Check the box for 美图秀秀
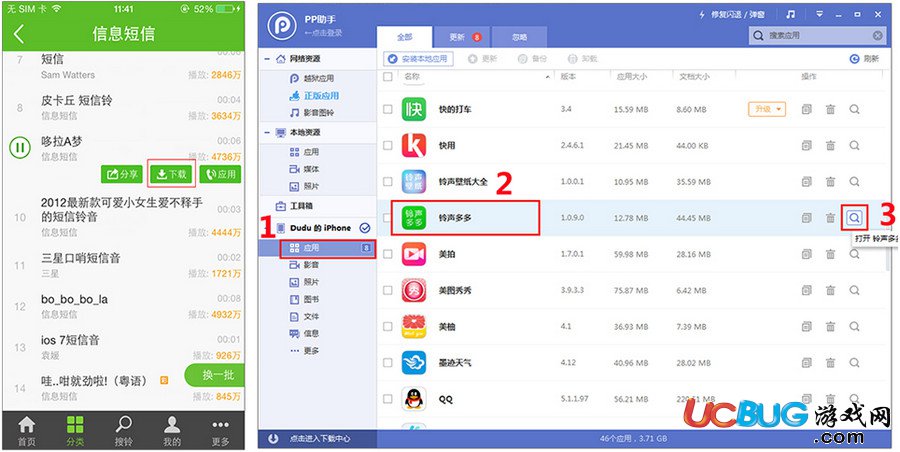 point(388,290)
